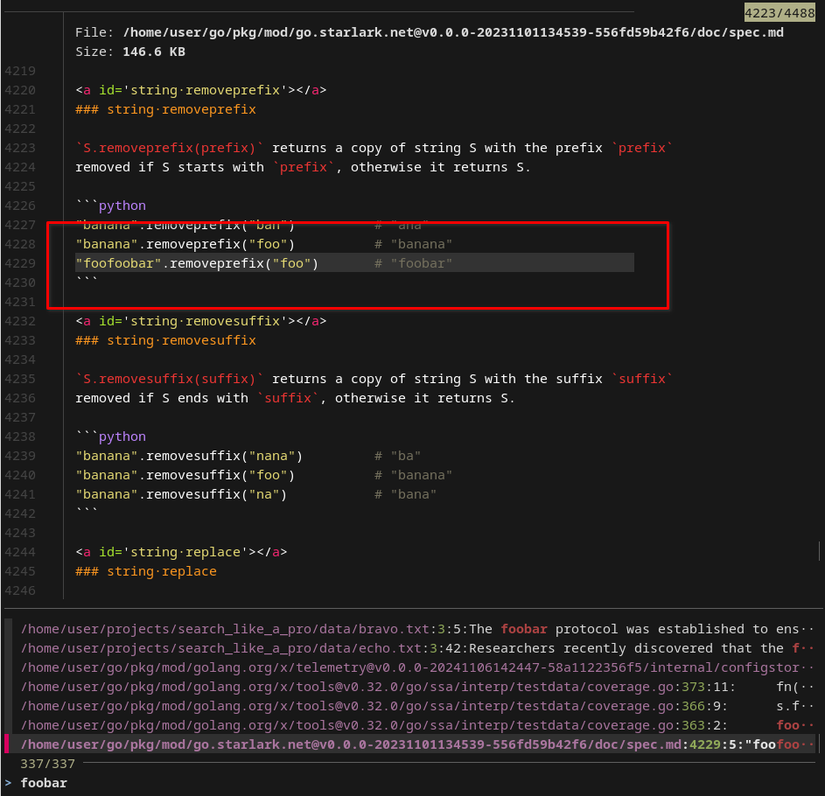This screenshot has height=796, width=825.
Task: Select the telemetry configstore search result
Action: tap(417, 667)
